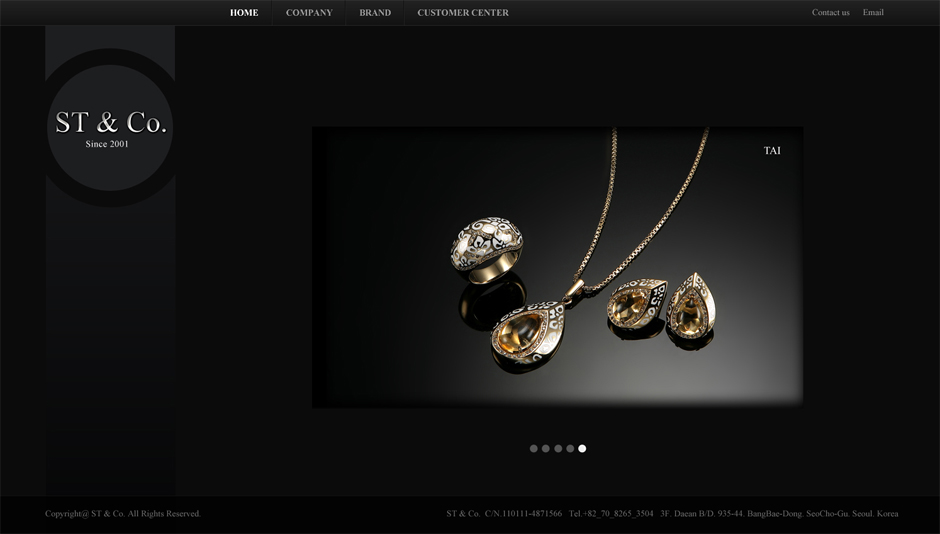Image resolution: width=940 pixels, height=534 pixels.
Task: Click the teardrop amber pendant
Action: [x=528, y=334]
